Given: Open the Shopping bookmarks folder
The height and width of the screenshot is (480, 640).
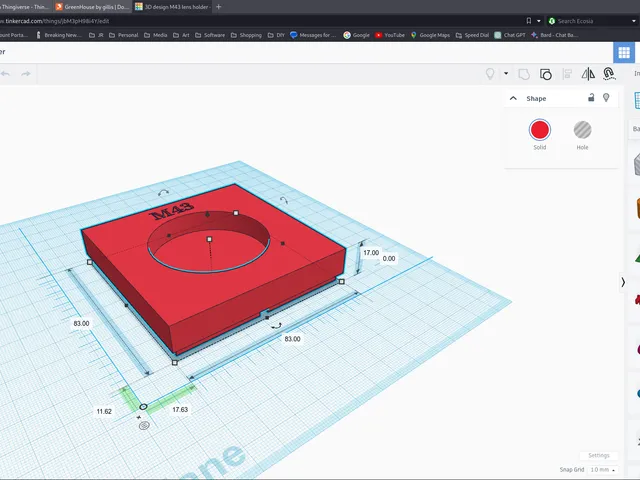Looking at the screenshot, I should coord(246,35).
